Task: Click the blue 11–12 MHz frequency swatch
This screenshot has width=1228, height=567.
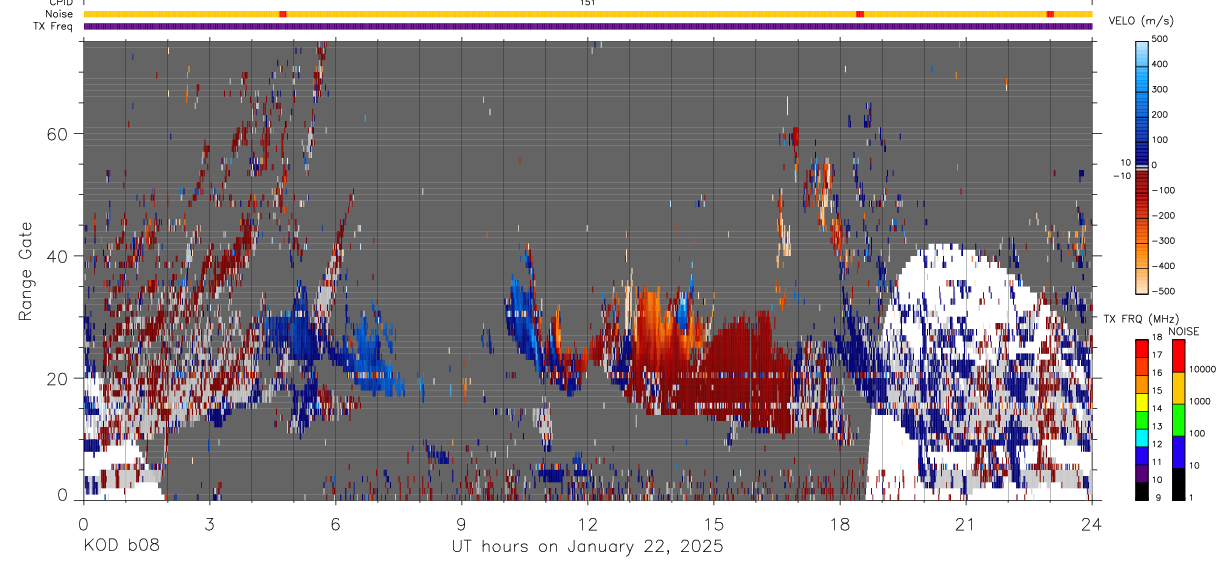Action: (1142, 455)
